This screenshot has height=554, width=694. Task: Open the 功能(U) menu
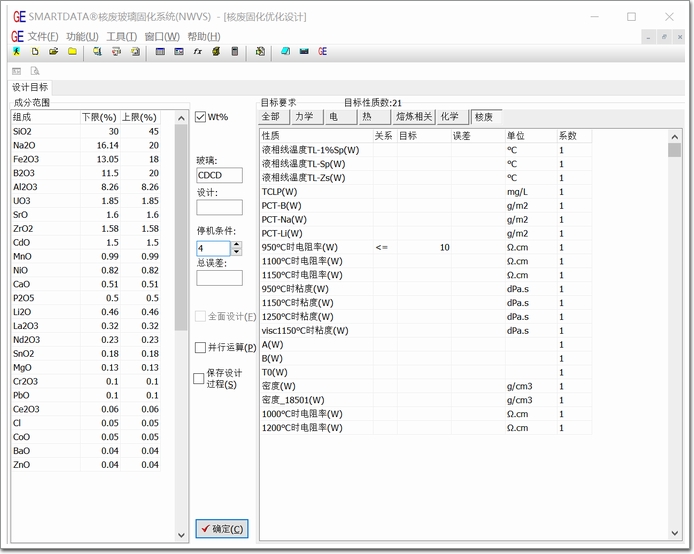(x=82, y=36)
